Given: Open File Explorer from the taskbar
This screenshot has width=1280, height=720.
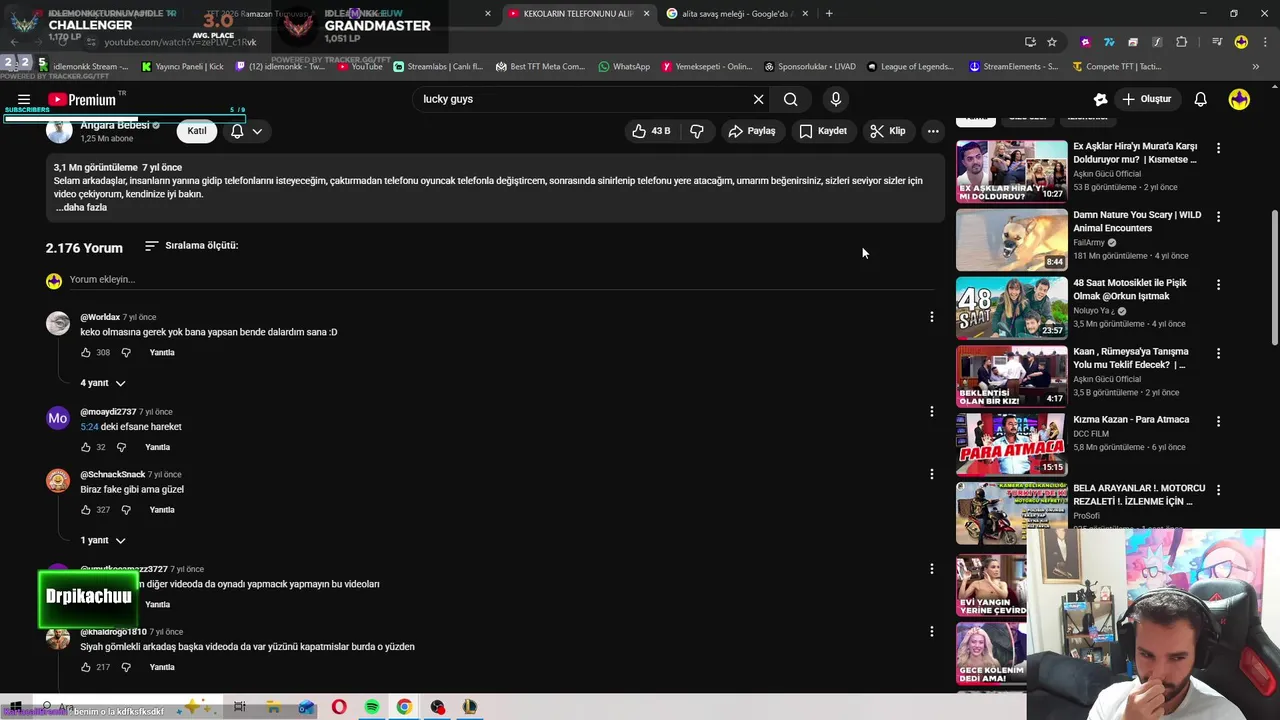Looking at the screenshot, I should pos(273,707).
